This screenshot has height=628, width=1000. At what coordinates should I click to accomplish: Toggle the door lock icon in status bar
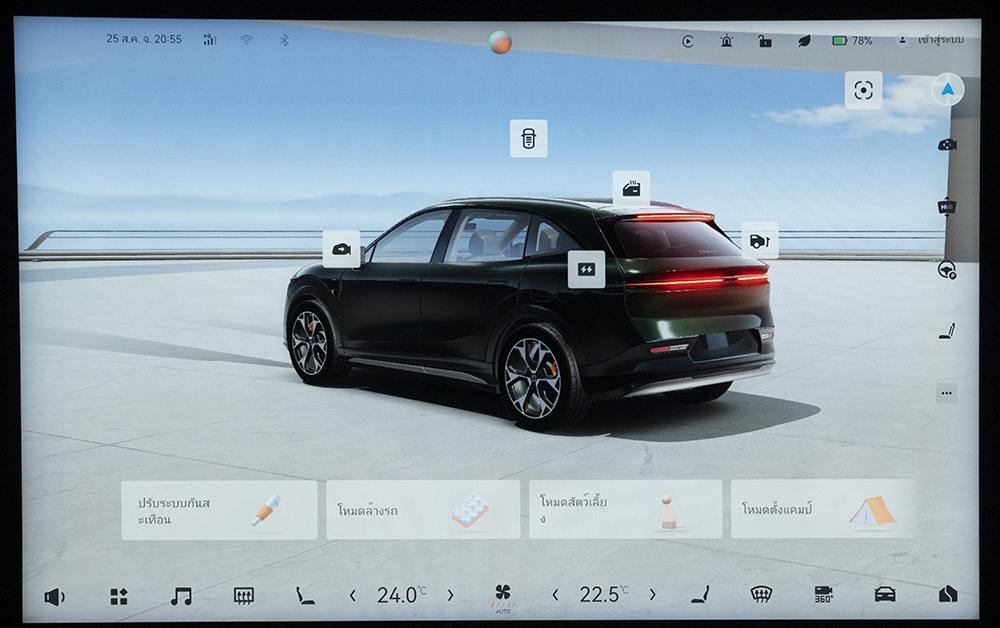click(764, 41)
